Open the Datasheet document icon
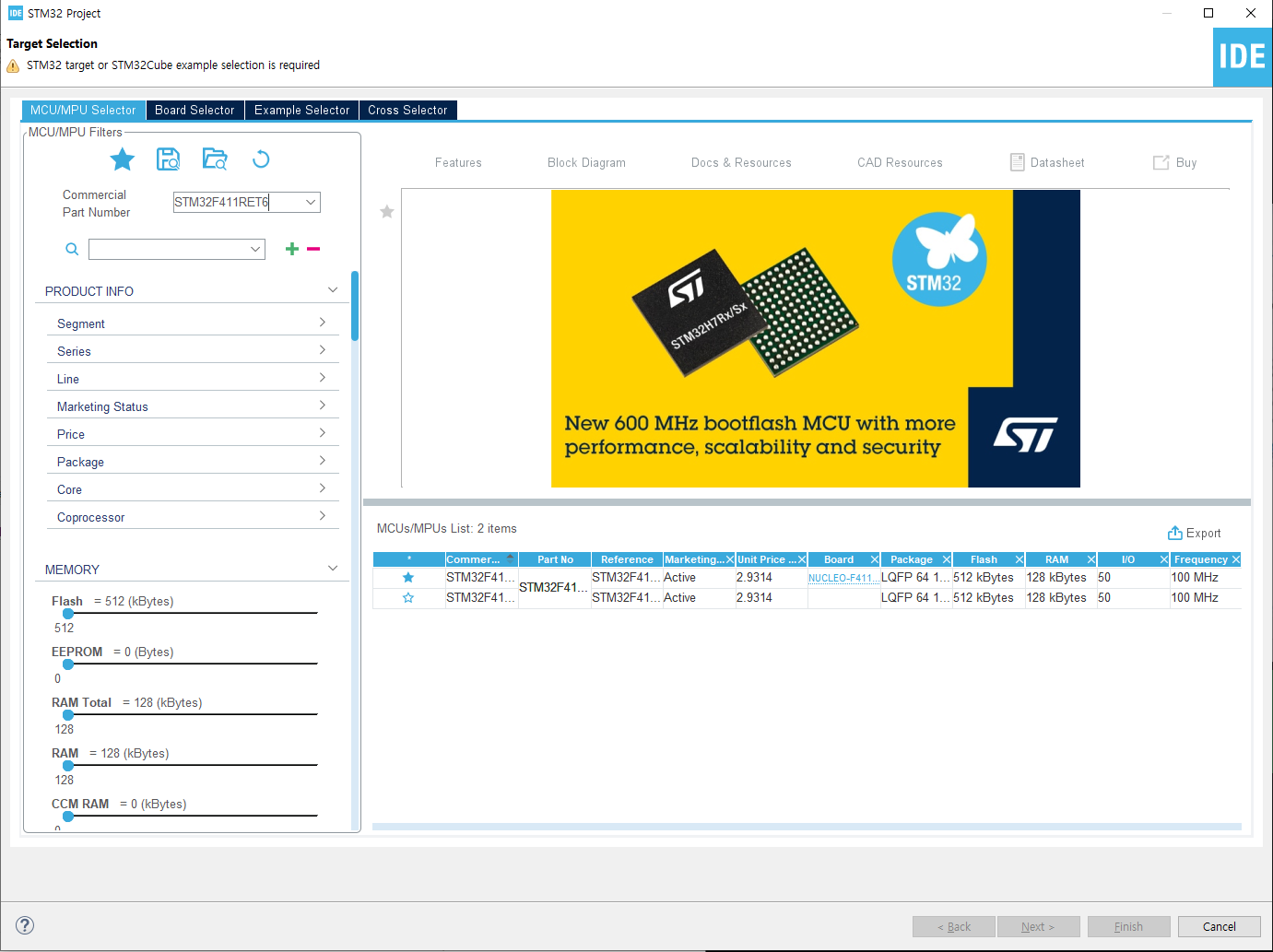1273x952 pixels. click(x=1018, y=162)
